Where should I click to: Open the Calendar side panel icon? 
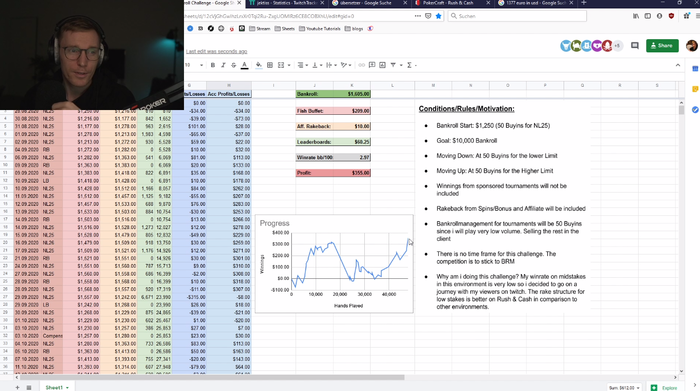(695, 69)
